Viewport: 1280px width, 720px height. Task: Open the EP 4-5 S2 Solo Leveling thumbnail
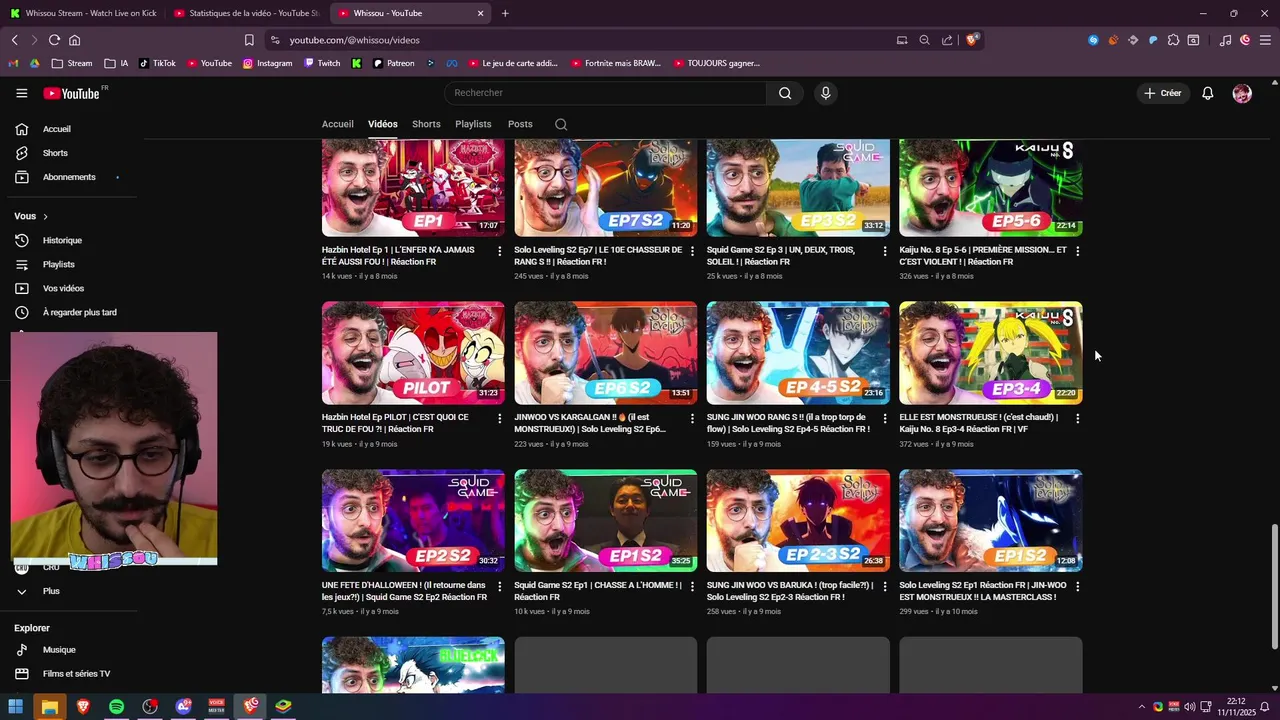pyautogui.click(x=798, y=353)
